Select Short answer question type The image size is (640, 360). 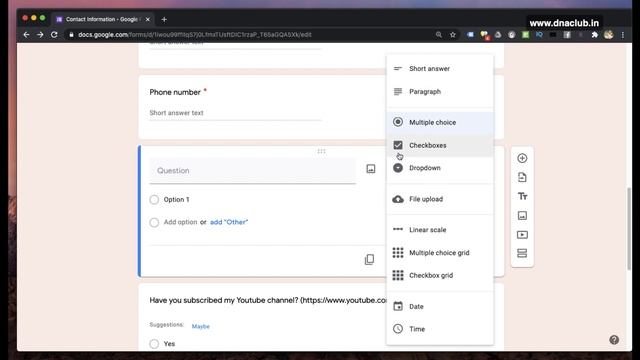440,69
